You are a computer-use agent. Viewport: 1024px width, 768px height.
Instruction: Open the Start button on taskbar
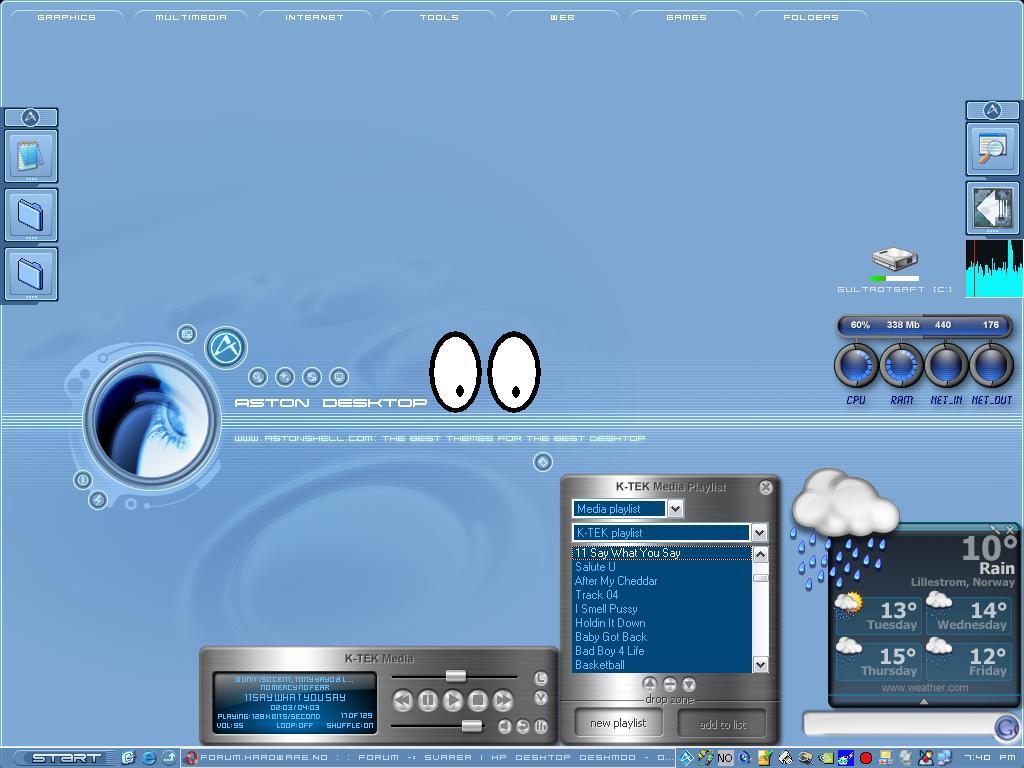[64, 758]
